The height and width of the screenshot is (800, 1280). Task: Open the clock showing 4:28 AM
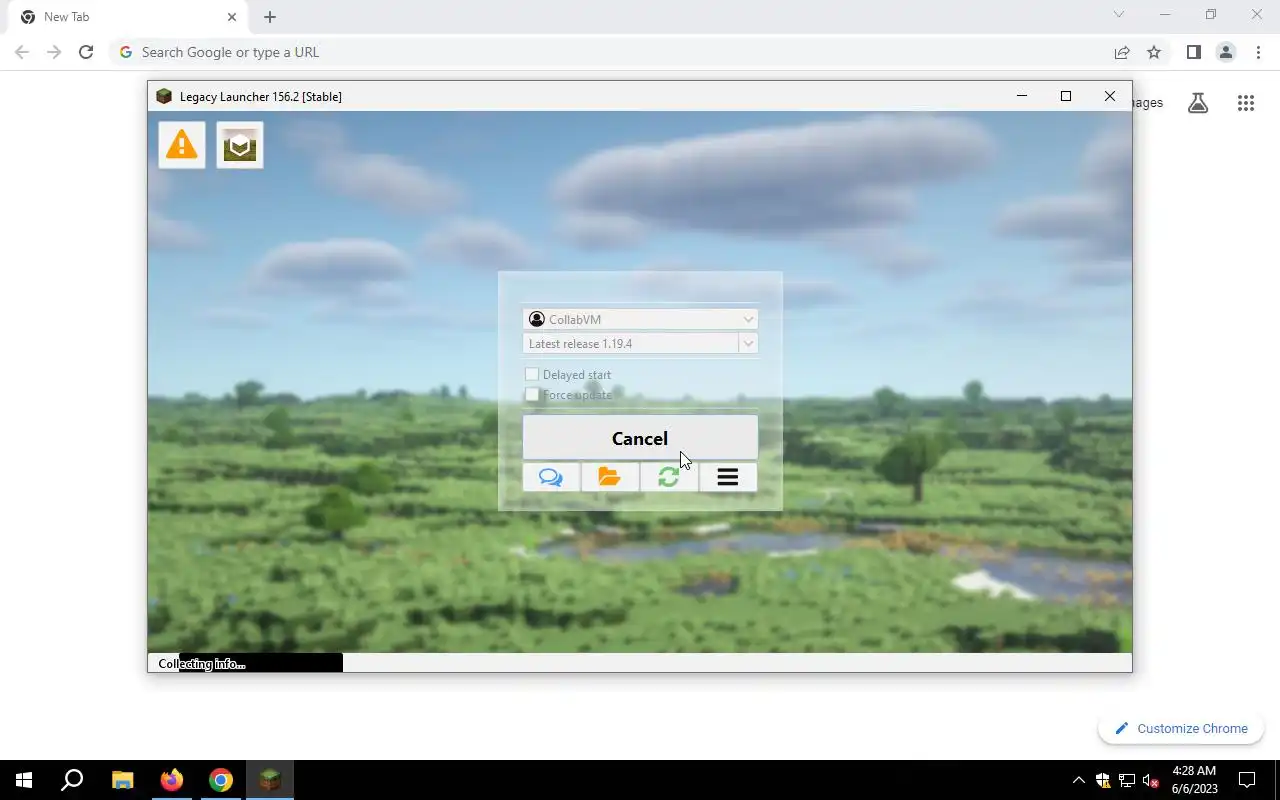1194,780
